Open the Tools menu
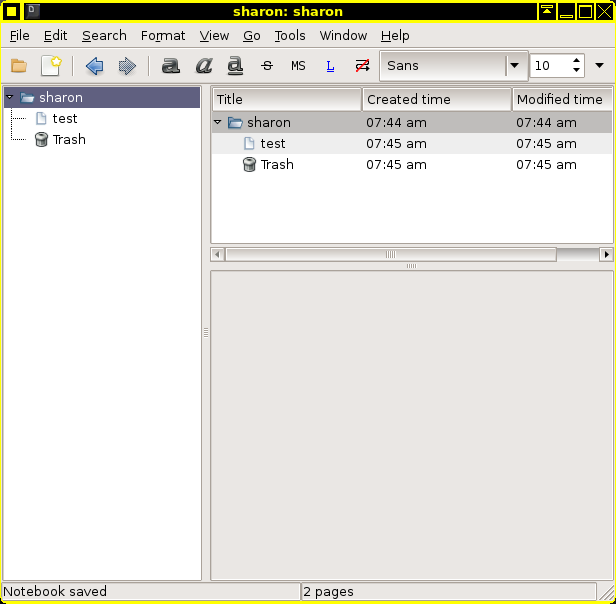 tap(290, 36)
